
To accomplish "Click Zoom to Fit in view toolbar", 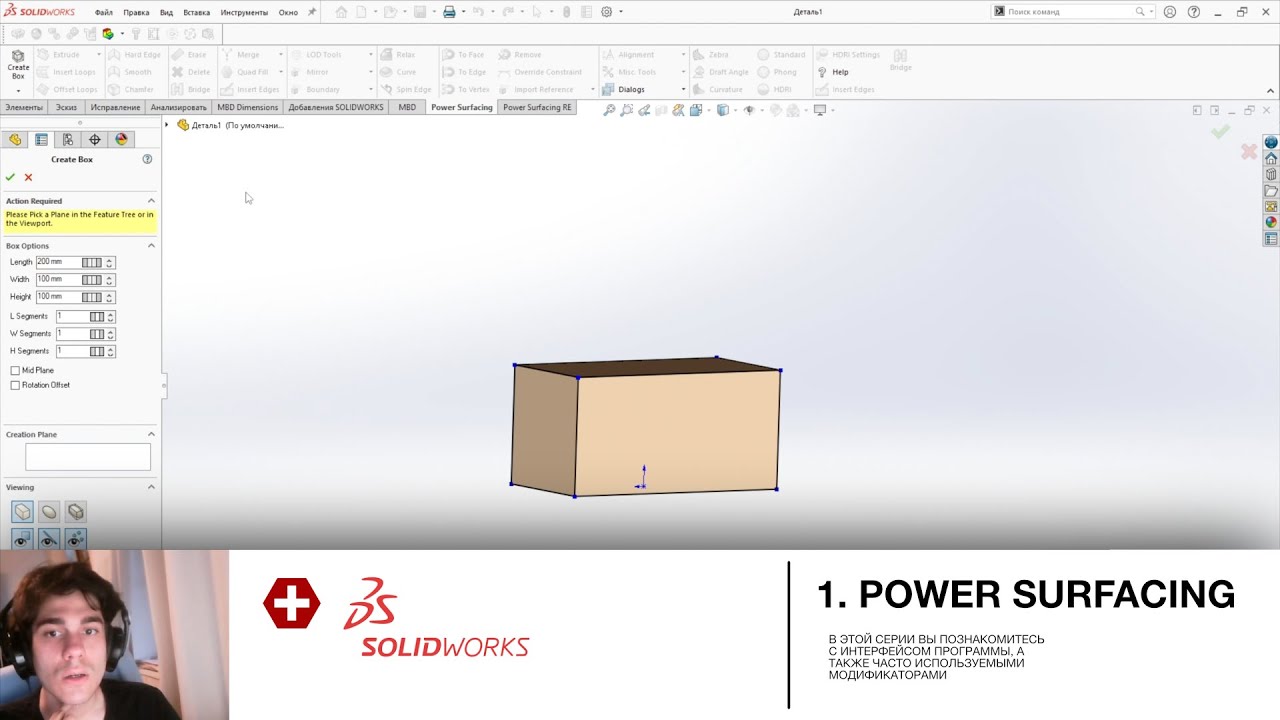I will pyautogui.click(x=609, y=110).
